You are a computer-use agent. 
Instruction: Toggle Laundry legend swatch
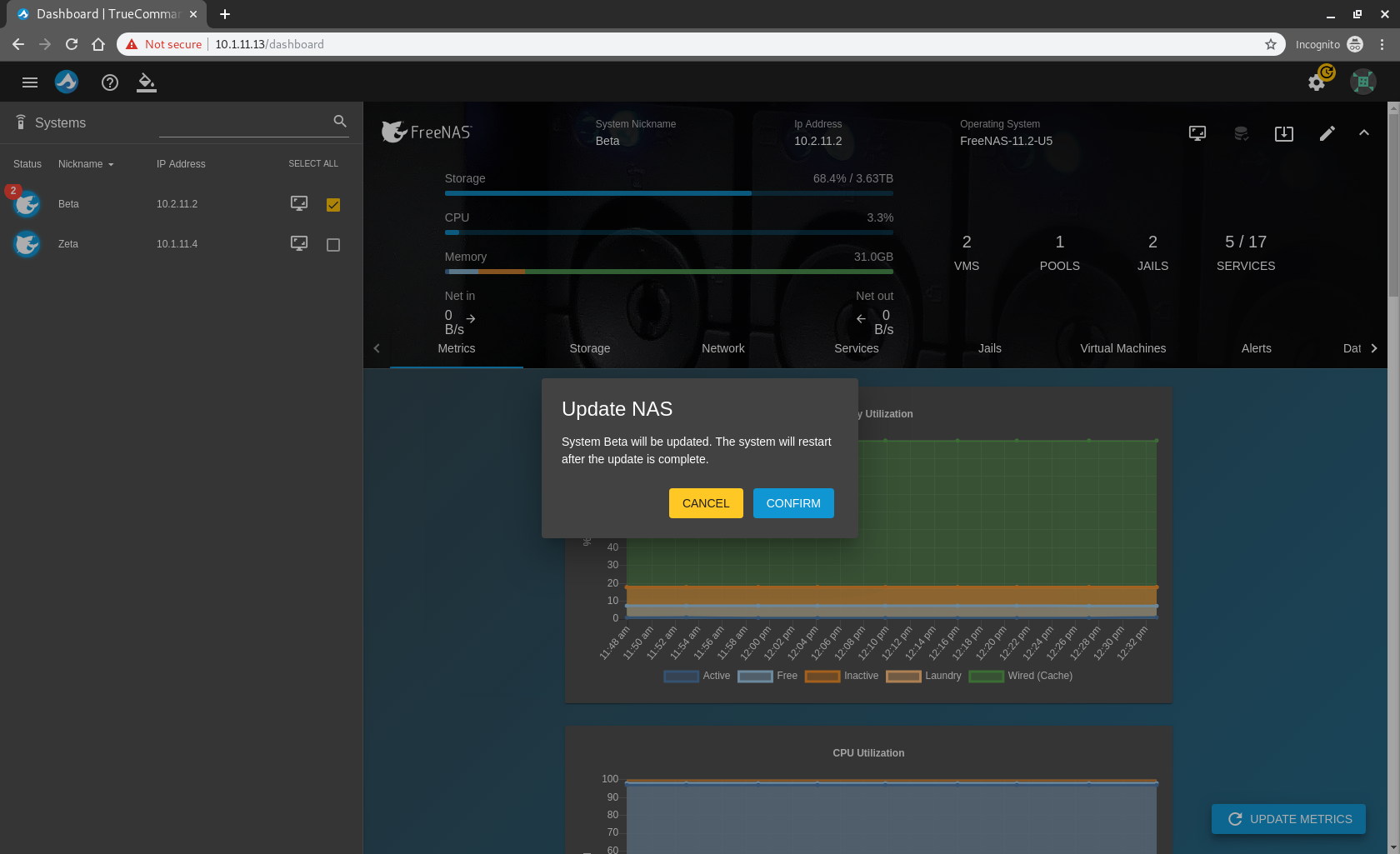(x=903, y=676)
